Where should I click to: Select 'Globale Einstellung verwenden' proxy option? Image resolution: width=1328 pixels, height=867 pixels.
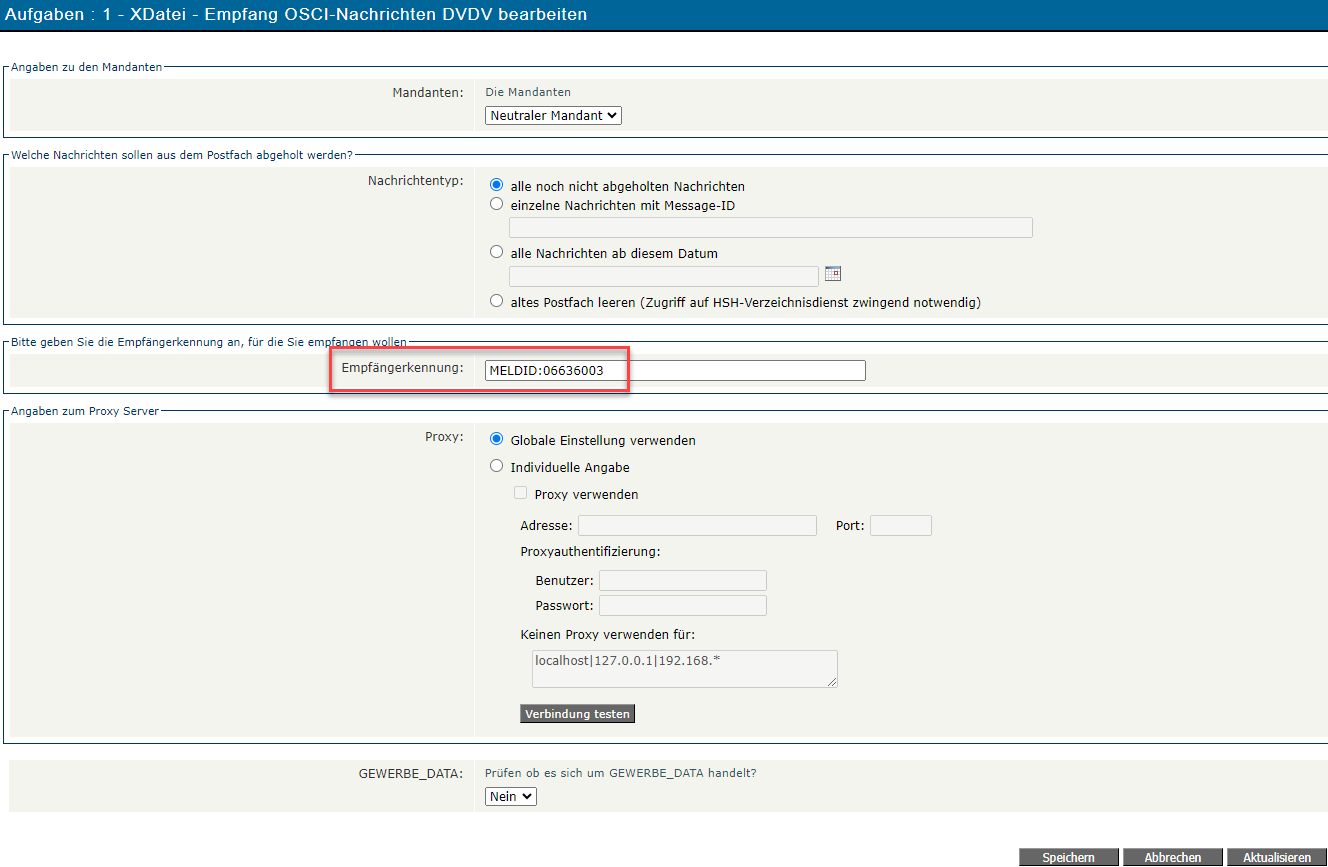point(496,439)
